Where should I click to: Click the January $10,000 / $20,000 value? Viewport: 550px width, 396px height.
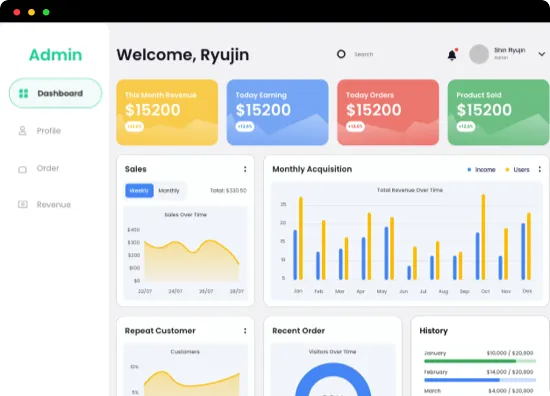[x=510, y=353]
